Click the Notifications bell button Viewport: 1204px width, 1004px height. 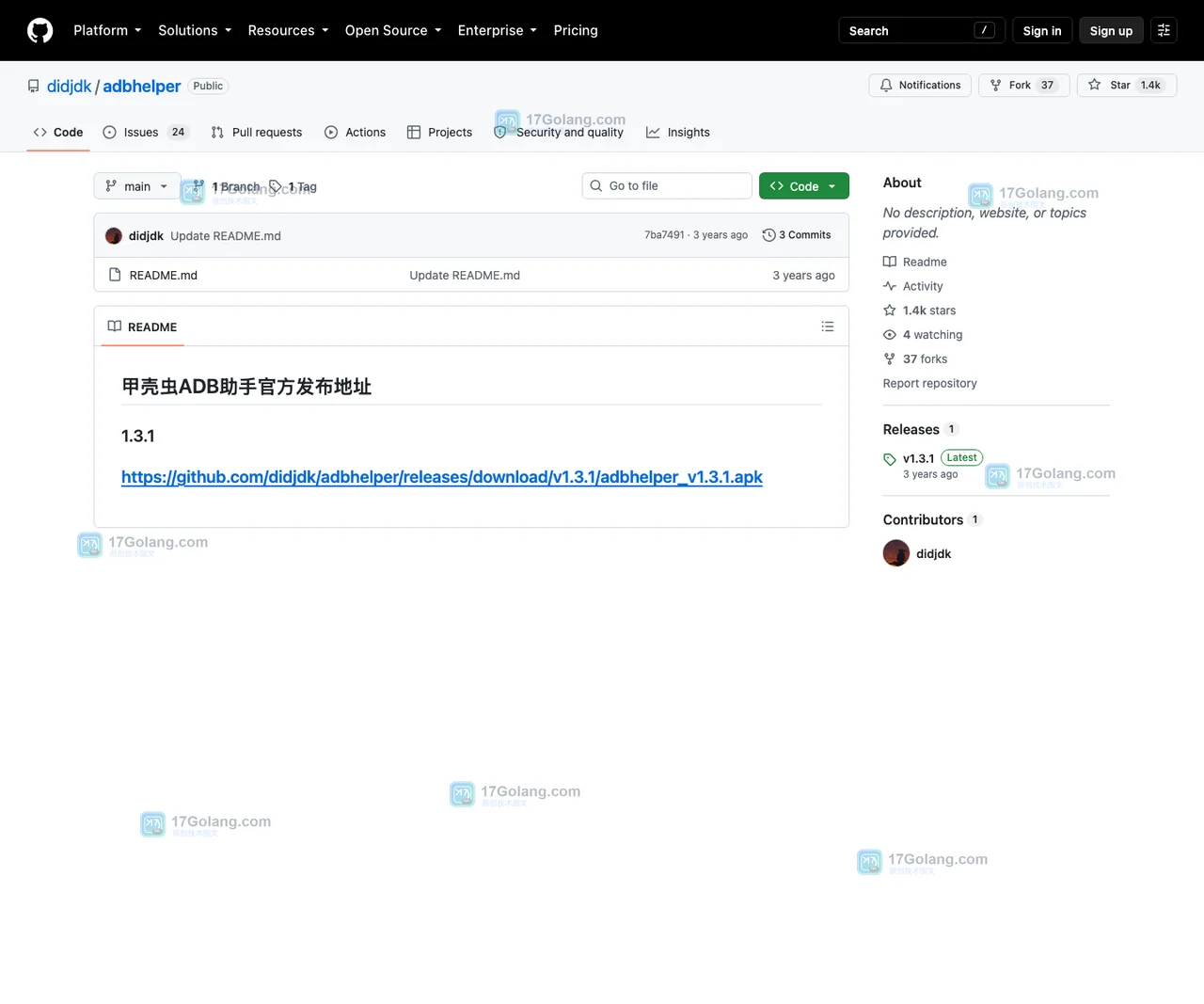920,85
